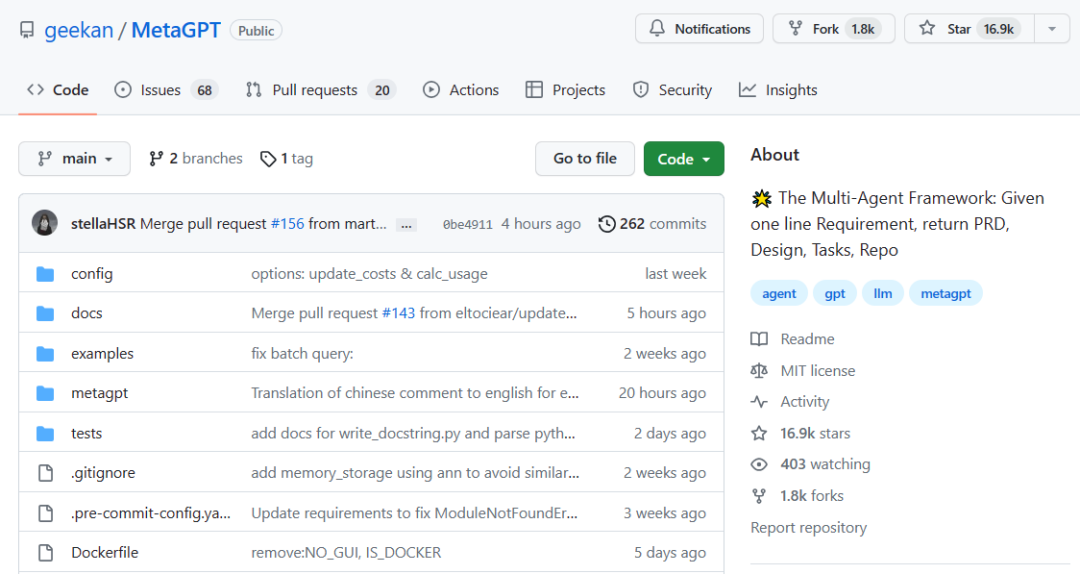This screenshot has height=574, width=1080.
Task: Click the .gitignore file icon
Action: pyautogui.click(x=45, y=473)
